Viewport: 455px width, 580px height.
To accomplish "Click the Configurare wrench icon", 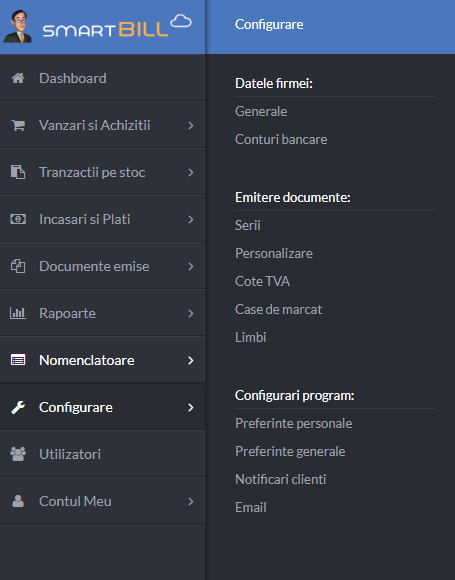I will [18, 407].
